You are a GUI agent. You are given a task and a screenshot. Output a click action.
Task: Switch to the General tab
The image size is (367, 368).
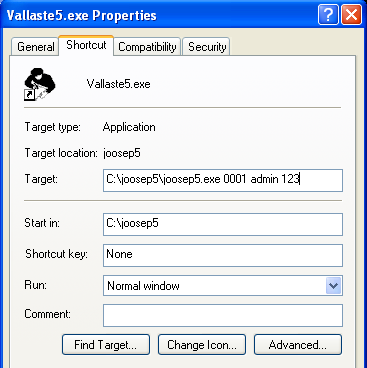[35, 47]
